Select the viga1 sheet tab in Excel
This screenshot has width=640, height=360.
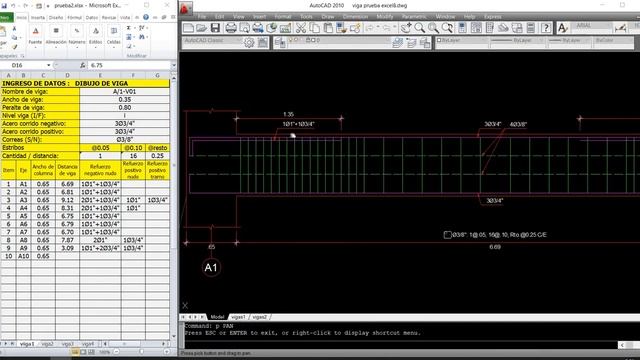27,344
